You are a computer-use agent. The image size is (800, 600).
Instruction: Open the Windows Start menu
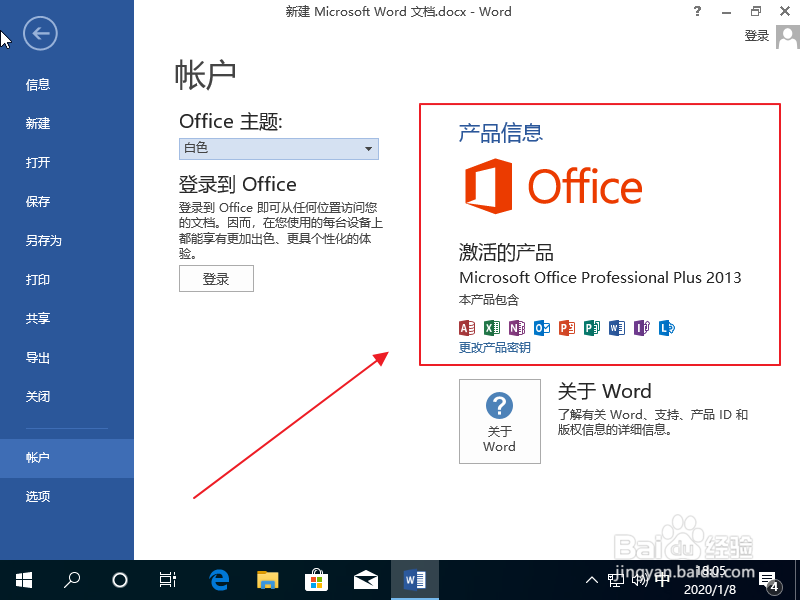[24, 580]
